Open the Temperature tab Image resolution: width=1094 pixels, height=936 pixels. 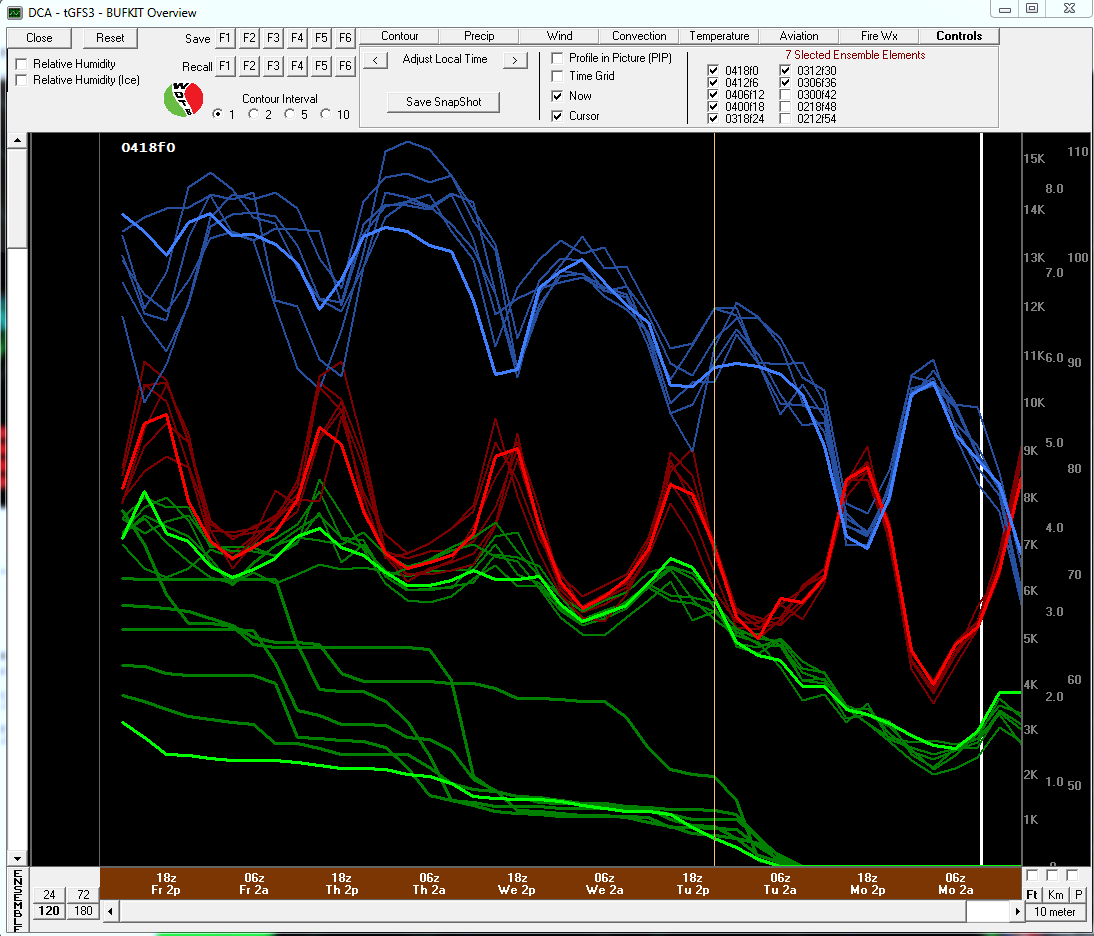click(719, 36)
